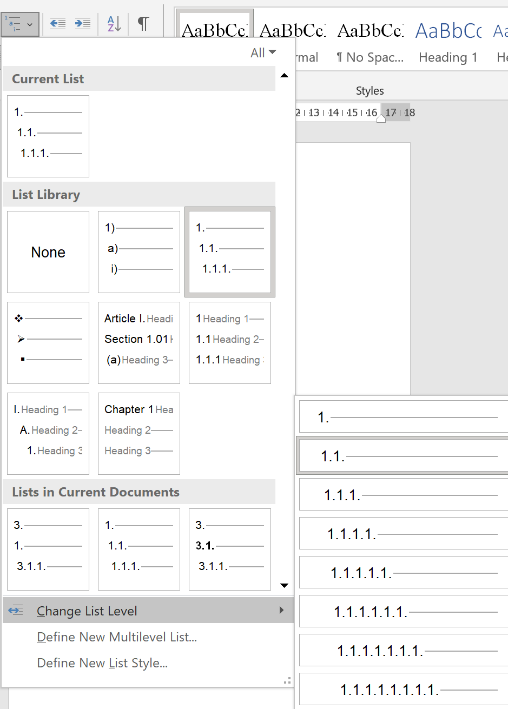The width and height of the screenshot is (508, 709).
Task: Select the 1) a) i) list style
Action: pos(139,252)
